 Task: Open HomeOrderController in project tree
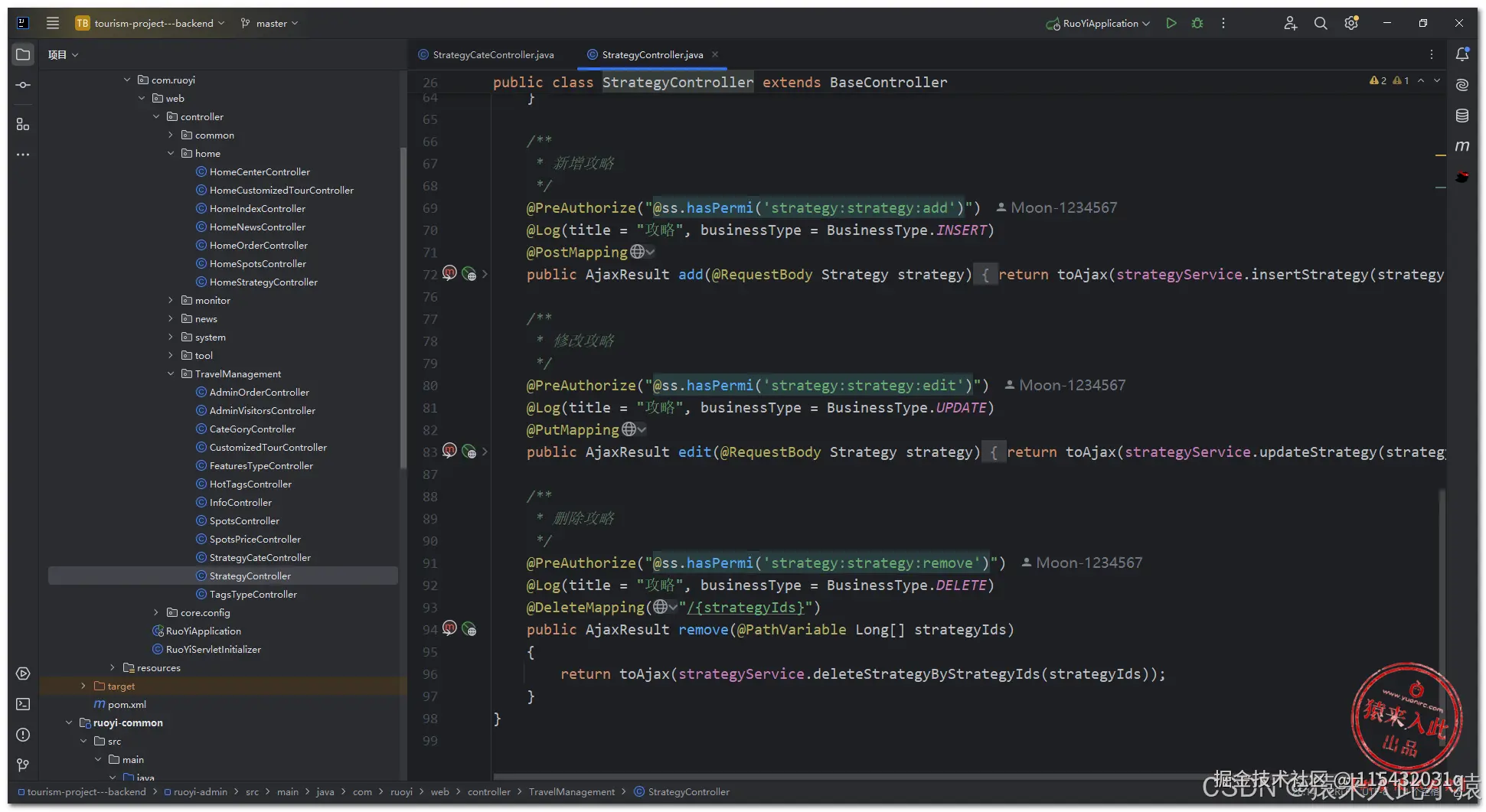tap(258, 246)
